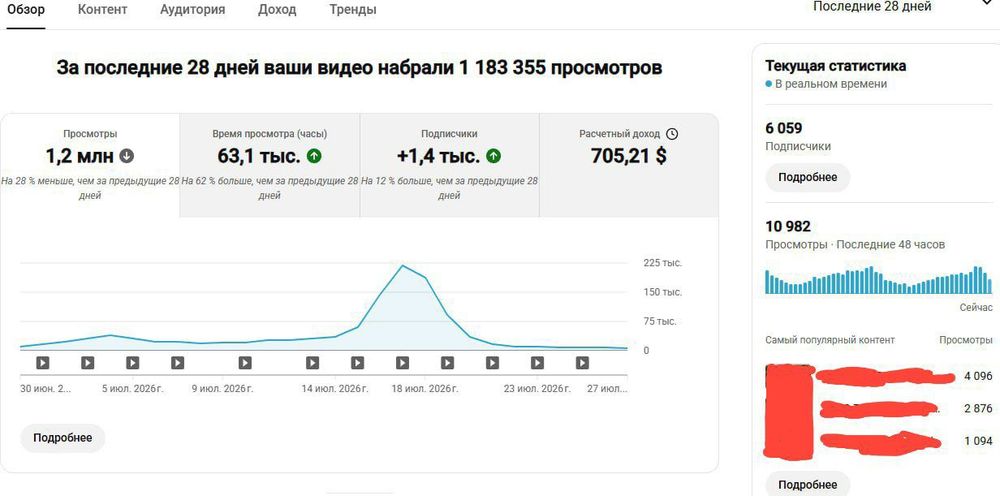
Task: Click the clock icon beside Расчетный доход
Action: [x=672, y=134]
